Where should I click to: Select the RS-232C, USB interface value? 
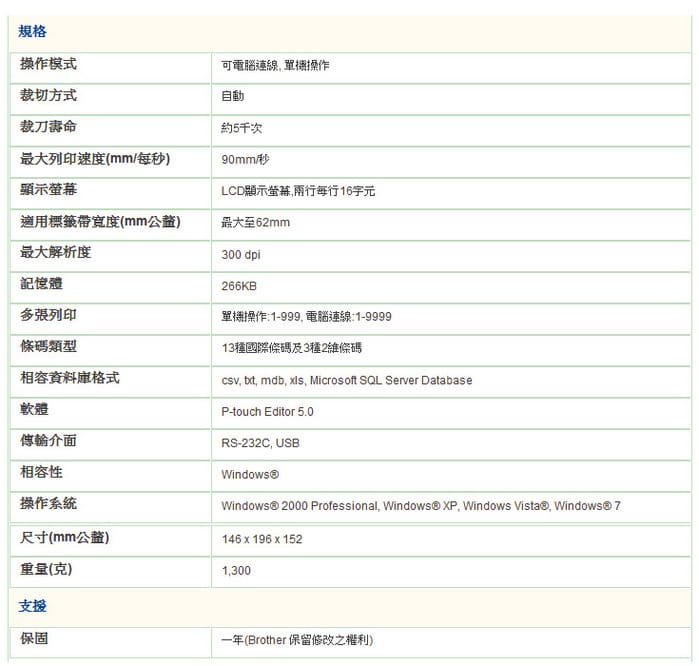click(x=260, y=443)
